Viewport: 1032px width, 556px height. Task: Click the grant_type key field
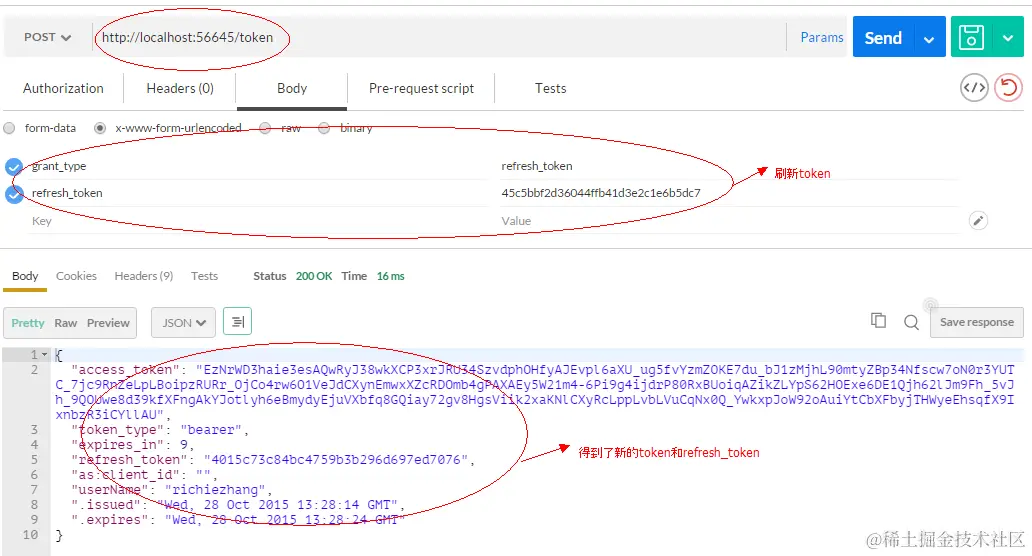[259, 166]
